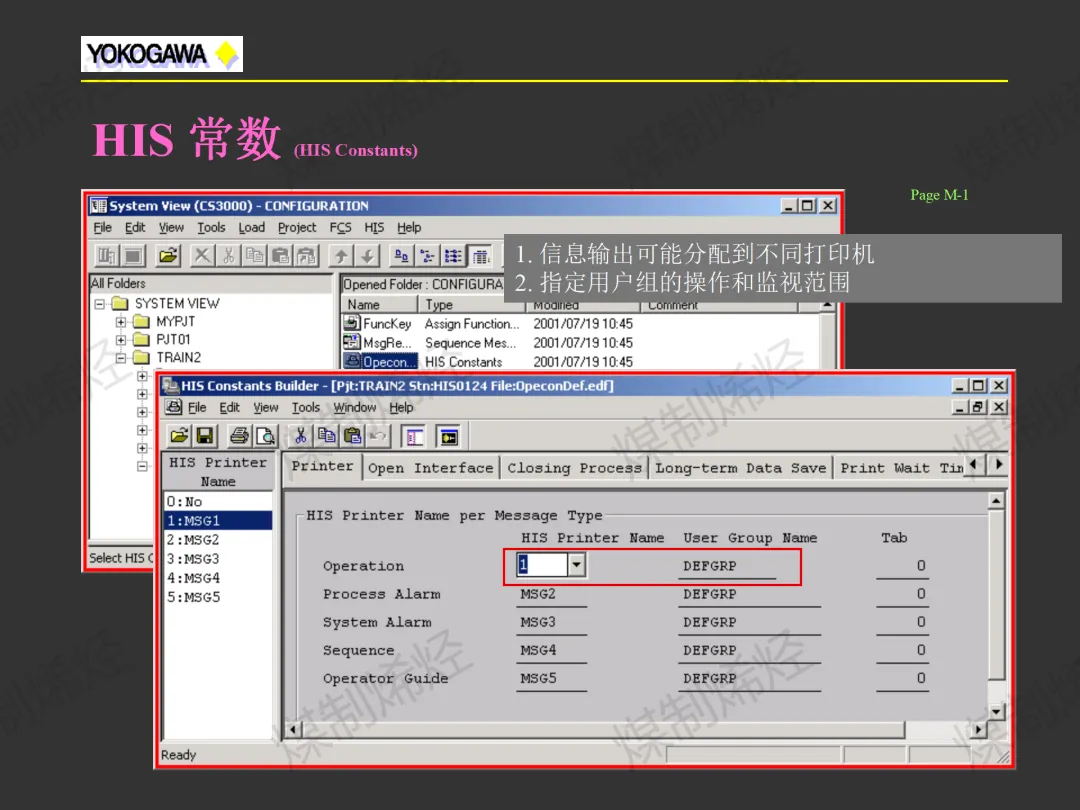1080x810 pixels.
Task: Collapse the TRAIN2 folder node
Action: click(121, 357)
